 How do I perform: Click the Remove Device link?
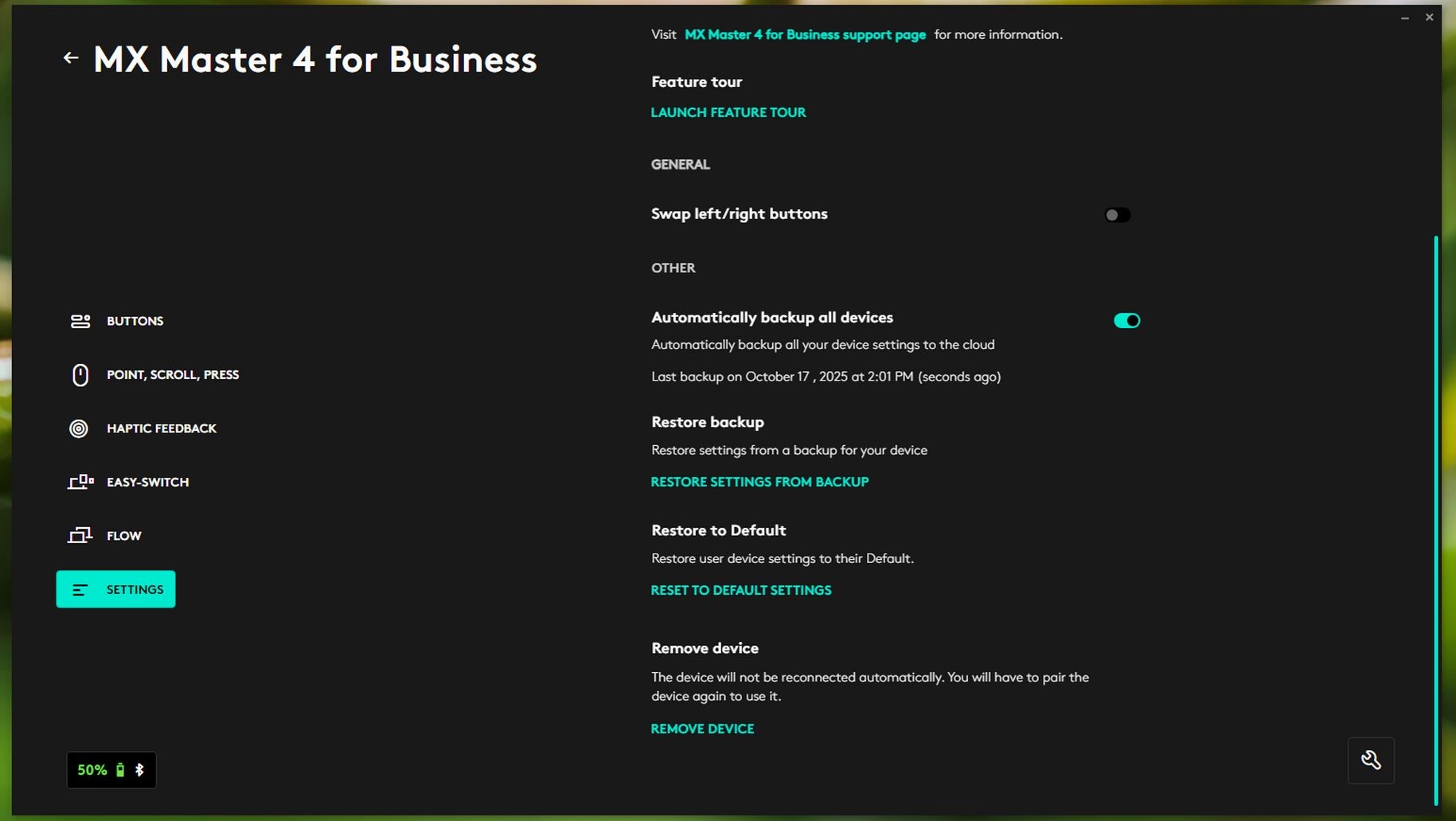point(702,729)
